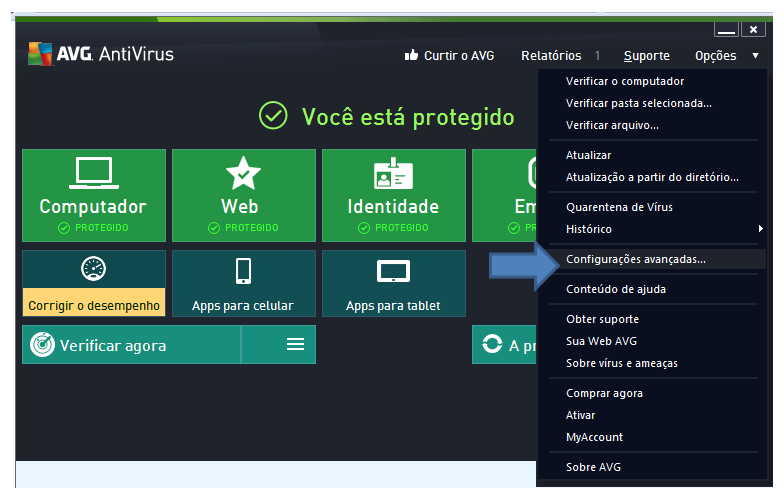
Task: Open the Relatórios menu
Action: click(551, 56)
